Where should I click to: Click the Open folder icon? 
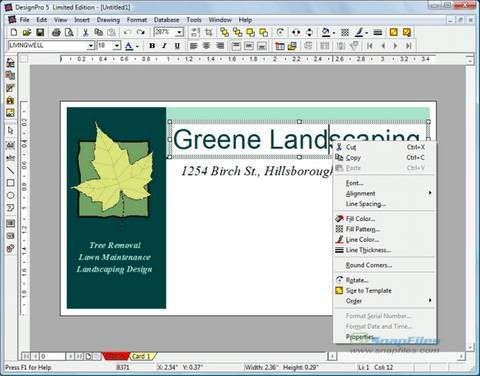(27, 32)
